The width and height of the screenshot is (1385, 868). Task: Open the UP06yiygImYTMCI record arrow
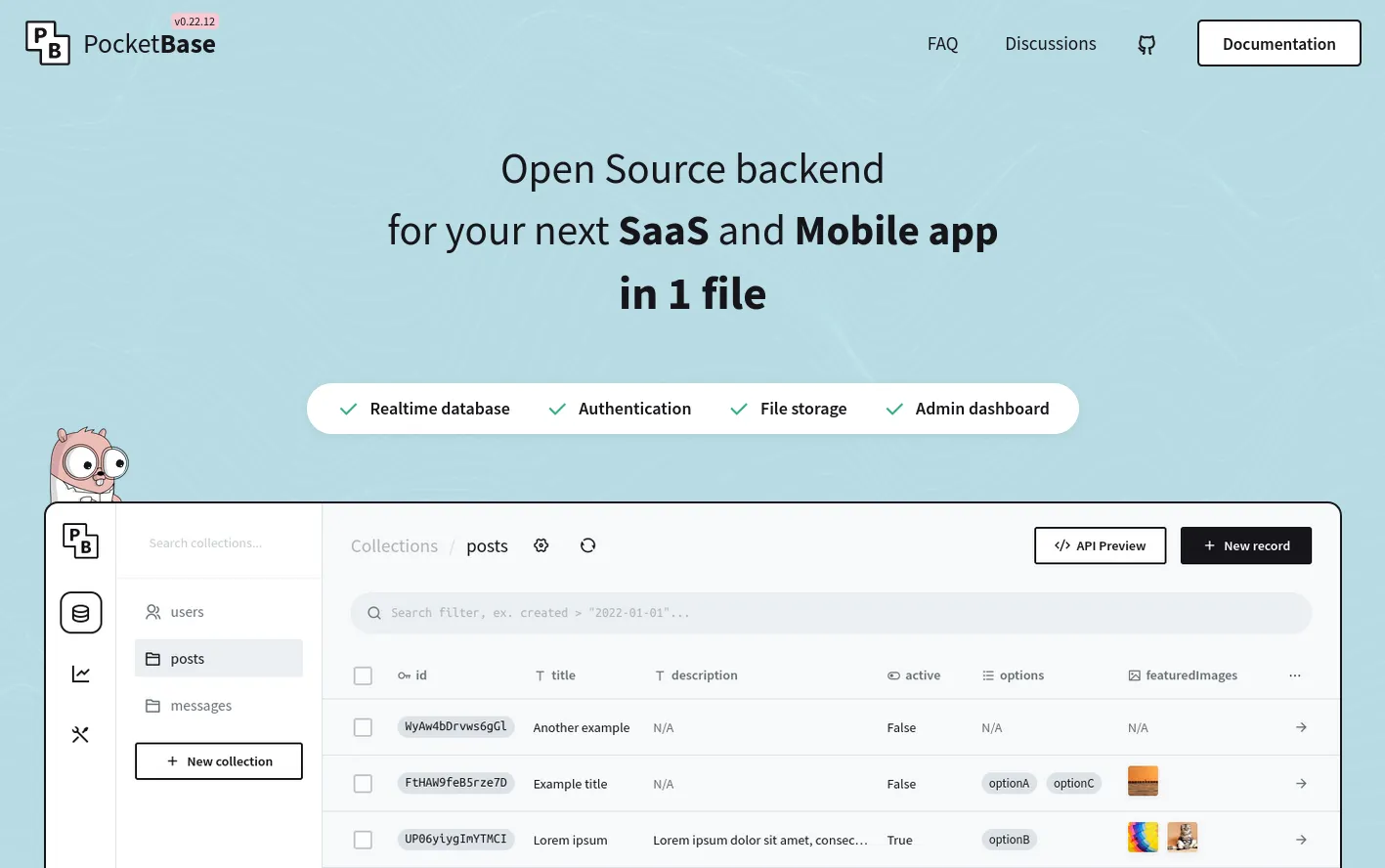(x=1301, y=840)
